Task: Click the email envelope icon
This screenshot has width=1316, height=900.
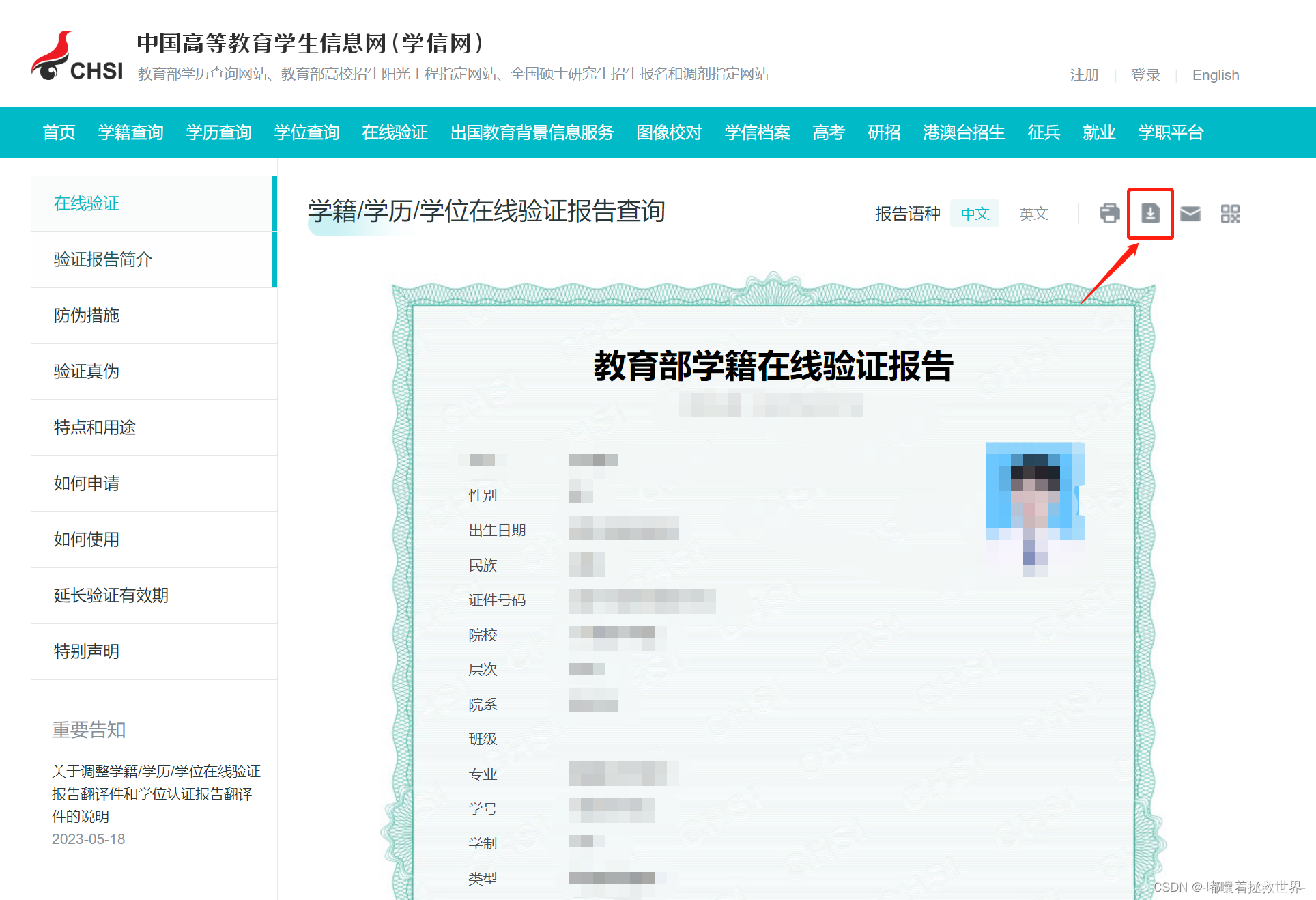Action: (x=1190, y=214)
